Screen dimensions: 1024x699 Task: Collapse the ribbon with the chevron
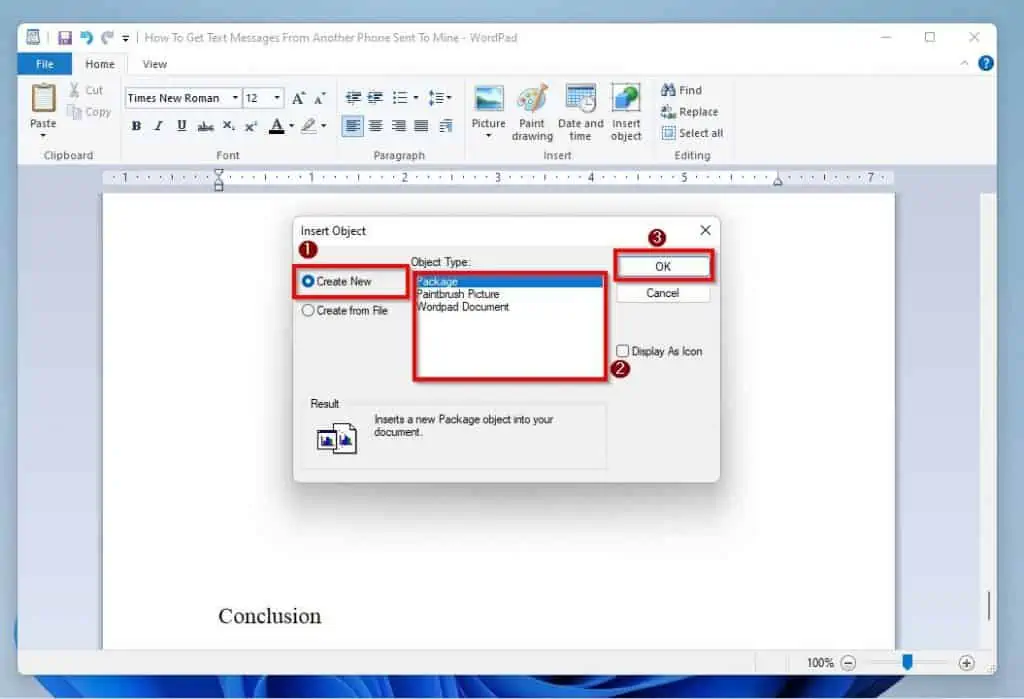[x=964, y=63]
